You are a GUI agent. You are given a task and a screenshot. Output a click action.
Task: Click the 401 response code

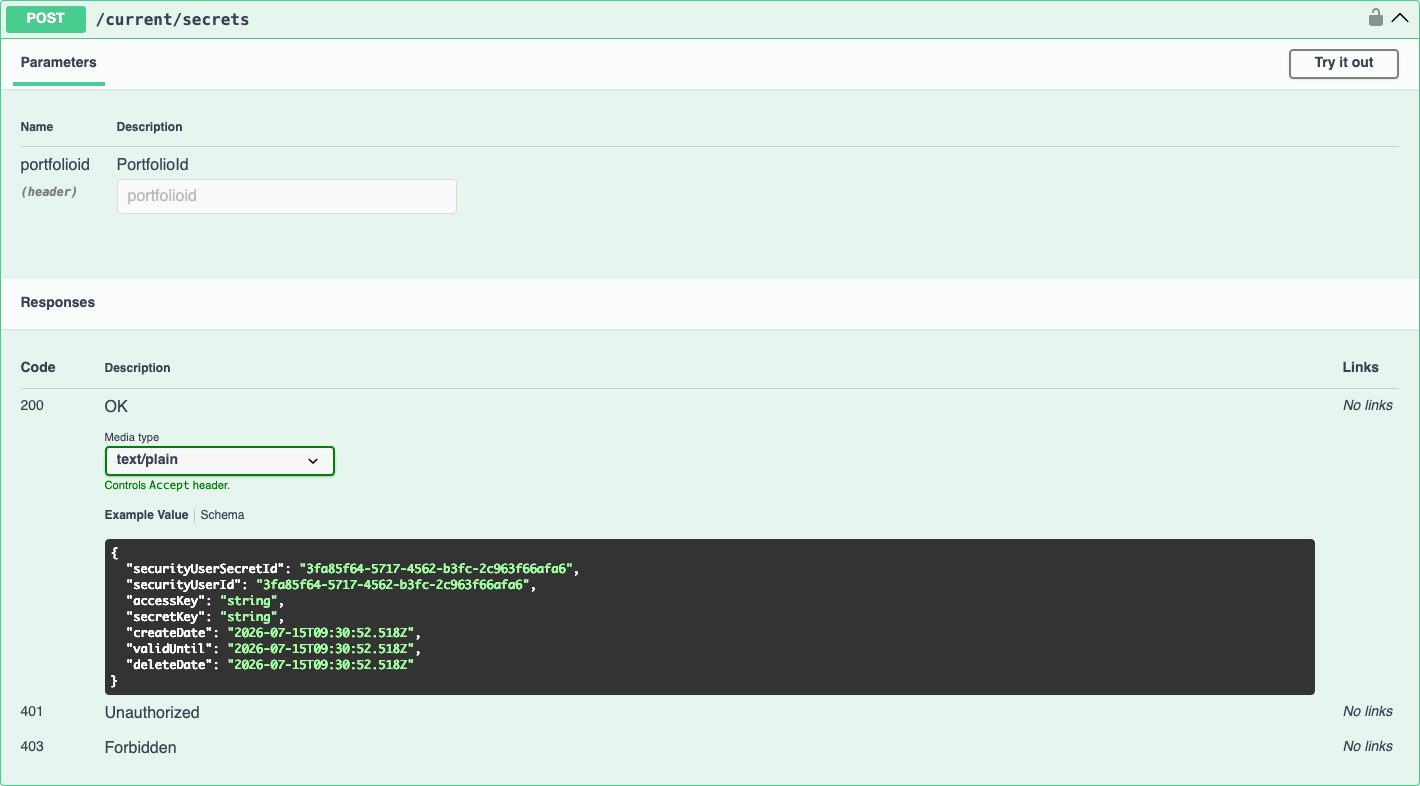(x=32, y=712)
